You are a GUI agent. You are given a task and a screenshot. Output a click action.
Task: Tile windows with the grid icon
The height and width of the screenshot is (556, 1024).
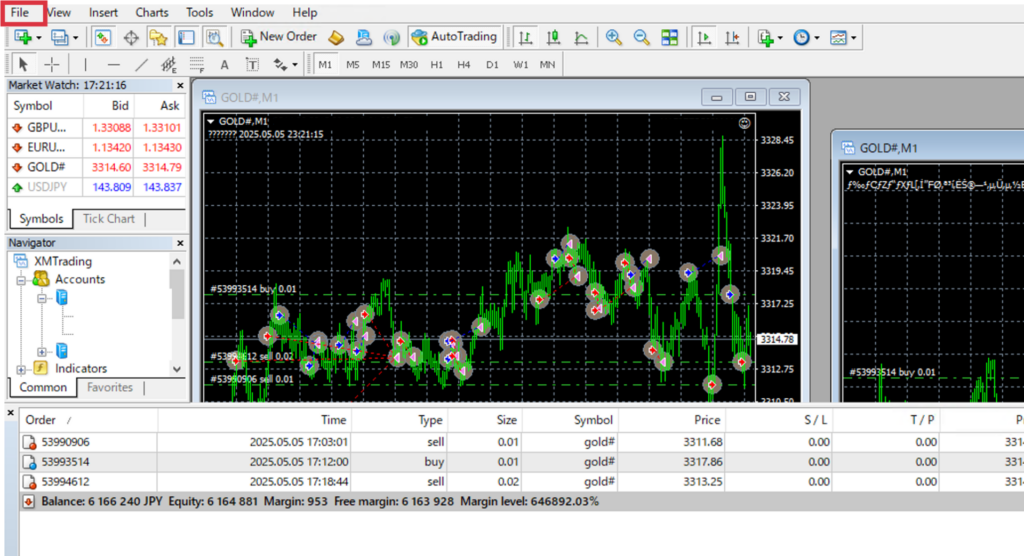[x=669, y=37]
